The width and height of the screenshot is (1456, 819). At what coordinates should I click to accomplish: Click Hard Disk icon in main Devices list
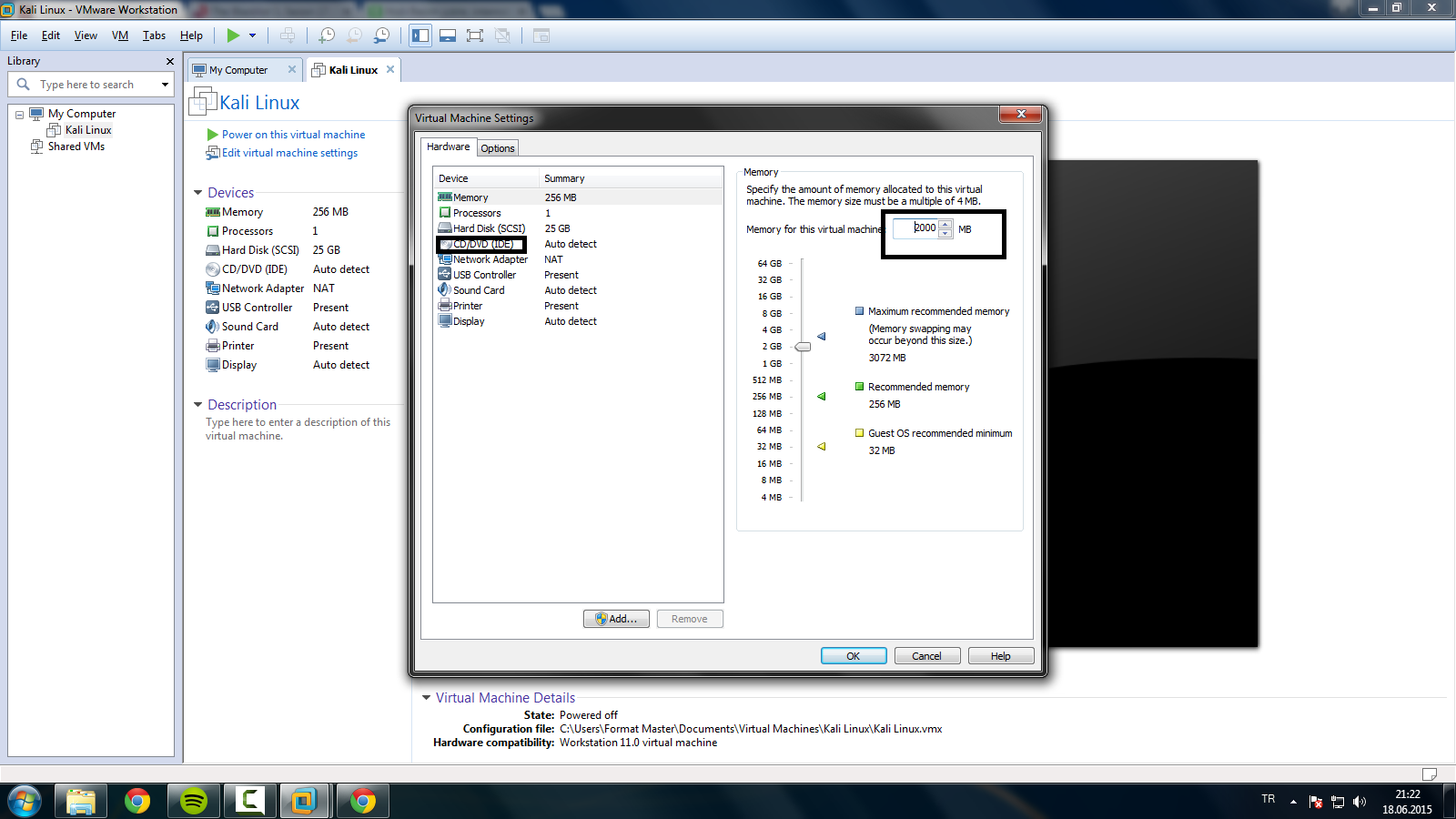pos(213,250)
